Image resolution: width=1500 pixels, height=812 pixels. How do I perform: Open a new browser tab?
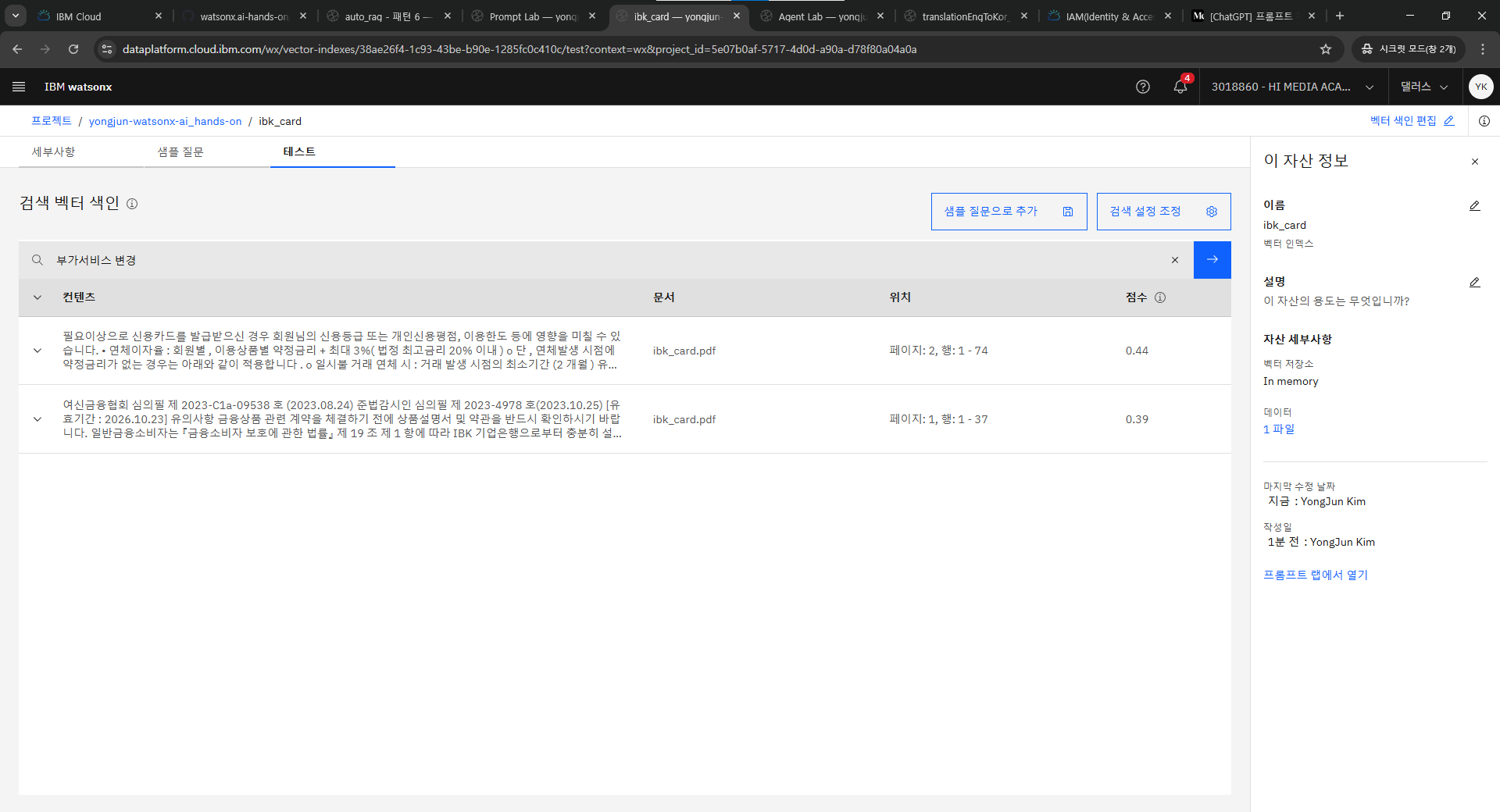tap(1340, 16)
